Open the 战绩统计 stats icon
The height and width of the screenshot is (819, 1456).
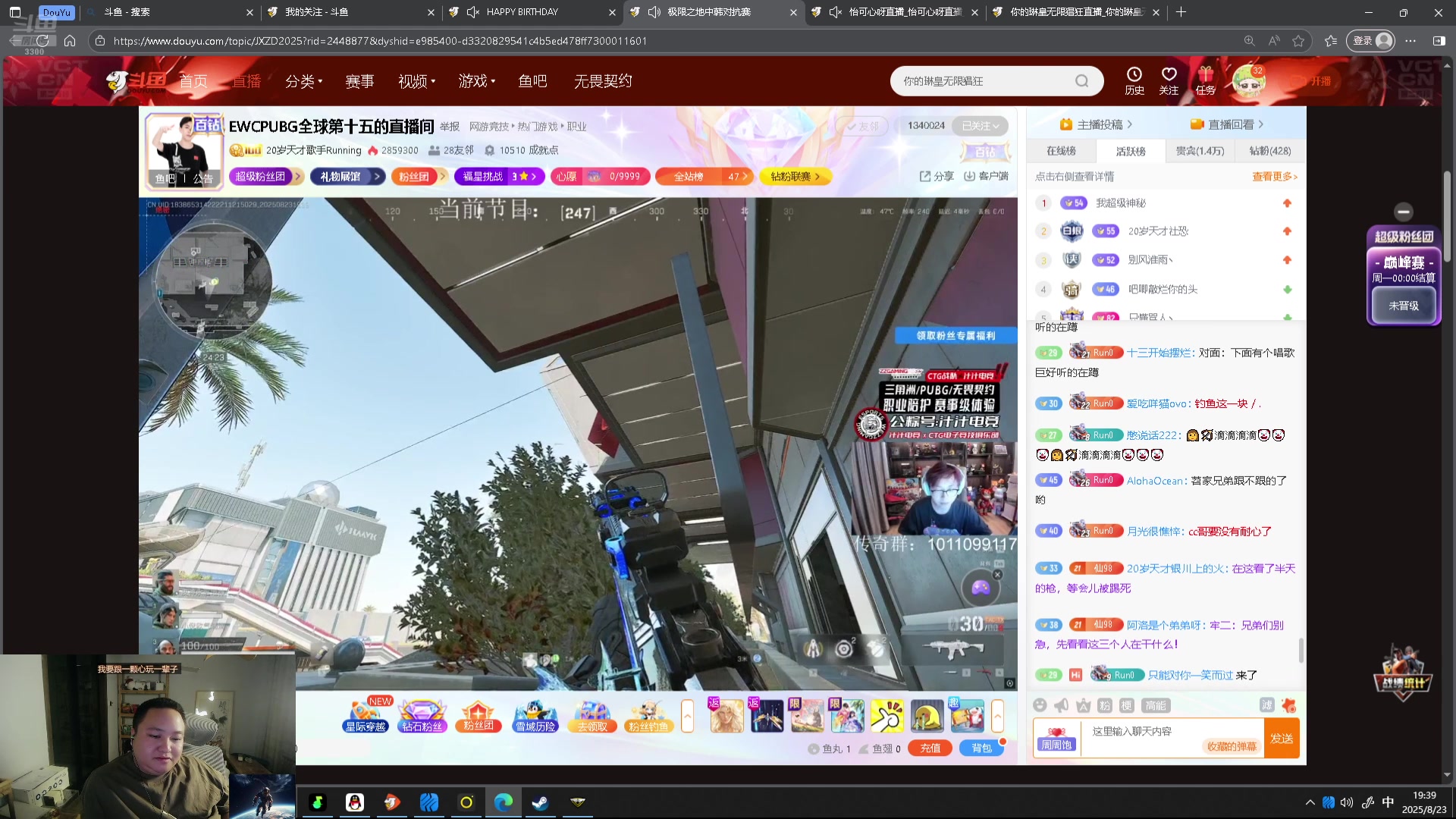point(1403,671)
